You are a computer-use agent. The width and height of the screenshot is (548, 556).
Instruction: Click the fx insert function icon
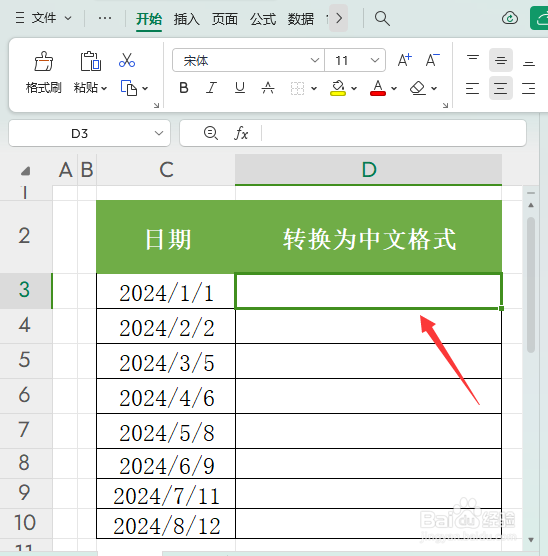click(x=241, y=133)
